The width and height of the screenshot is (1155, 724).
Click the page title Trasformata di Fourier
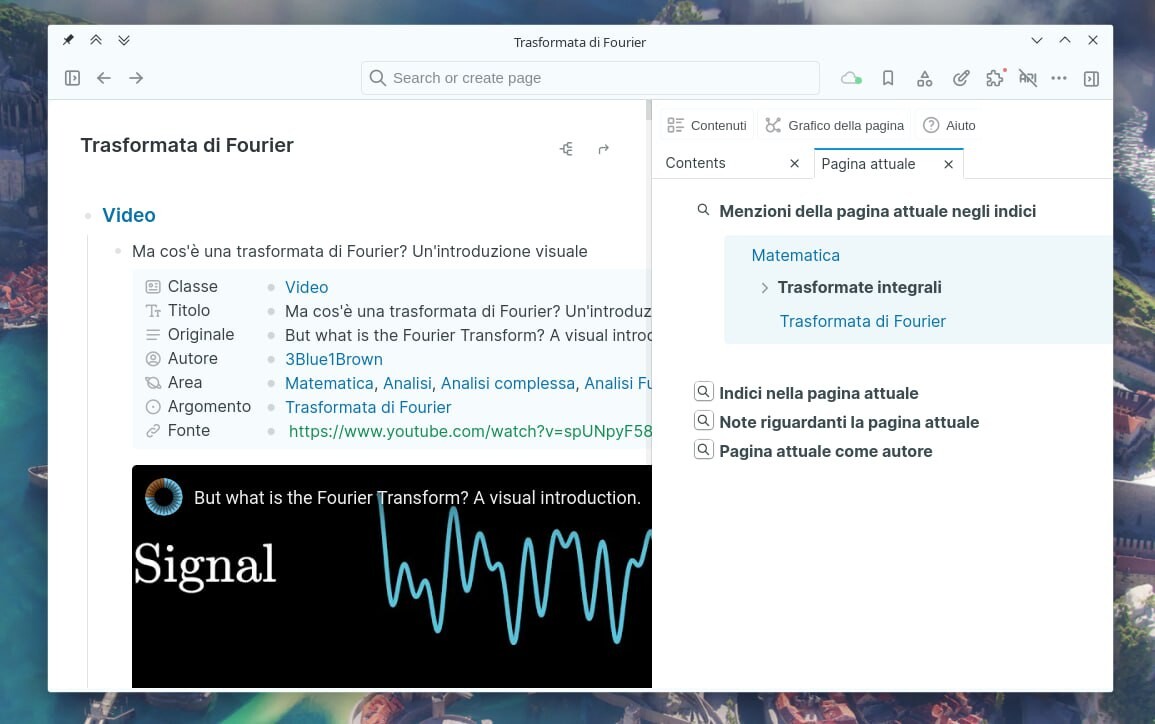tap(187, 145)
